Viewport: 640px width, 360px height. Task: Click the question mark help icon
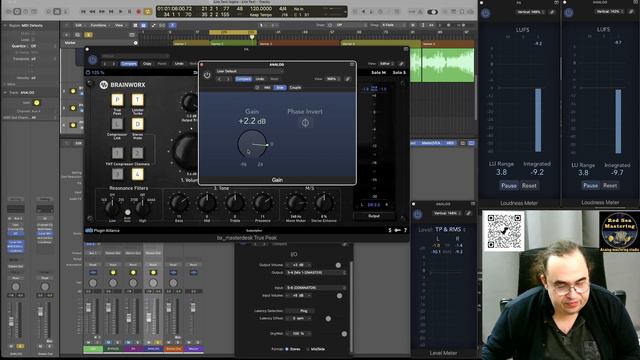coord(405,230)
